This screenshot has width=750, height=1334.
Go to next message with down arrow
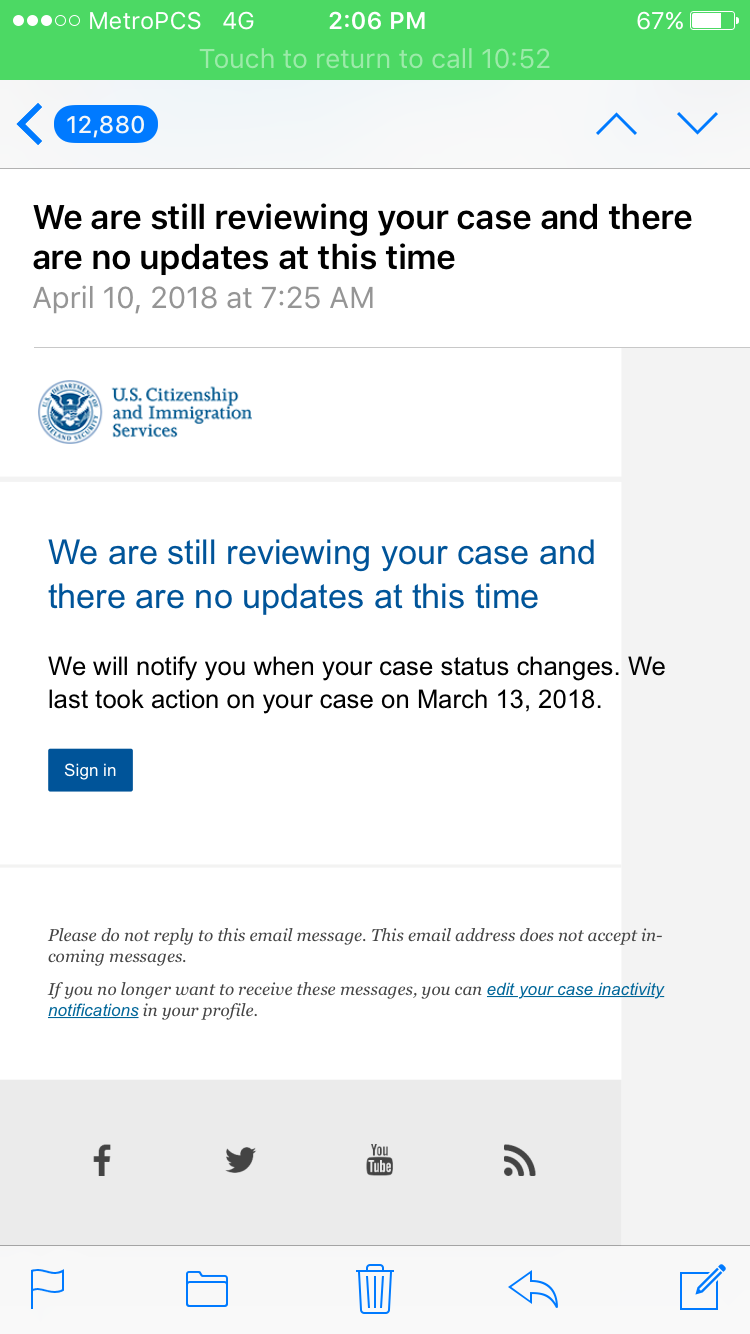(x=697, y=124)
